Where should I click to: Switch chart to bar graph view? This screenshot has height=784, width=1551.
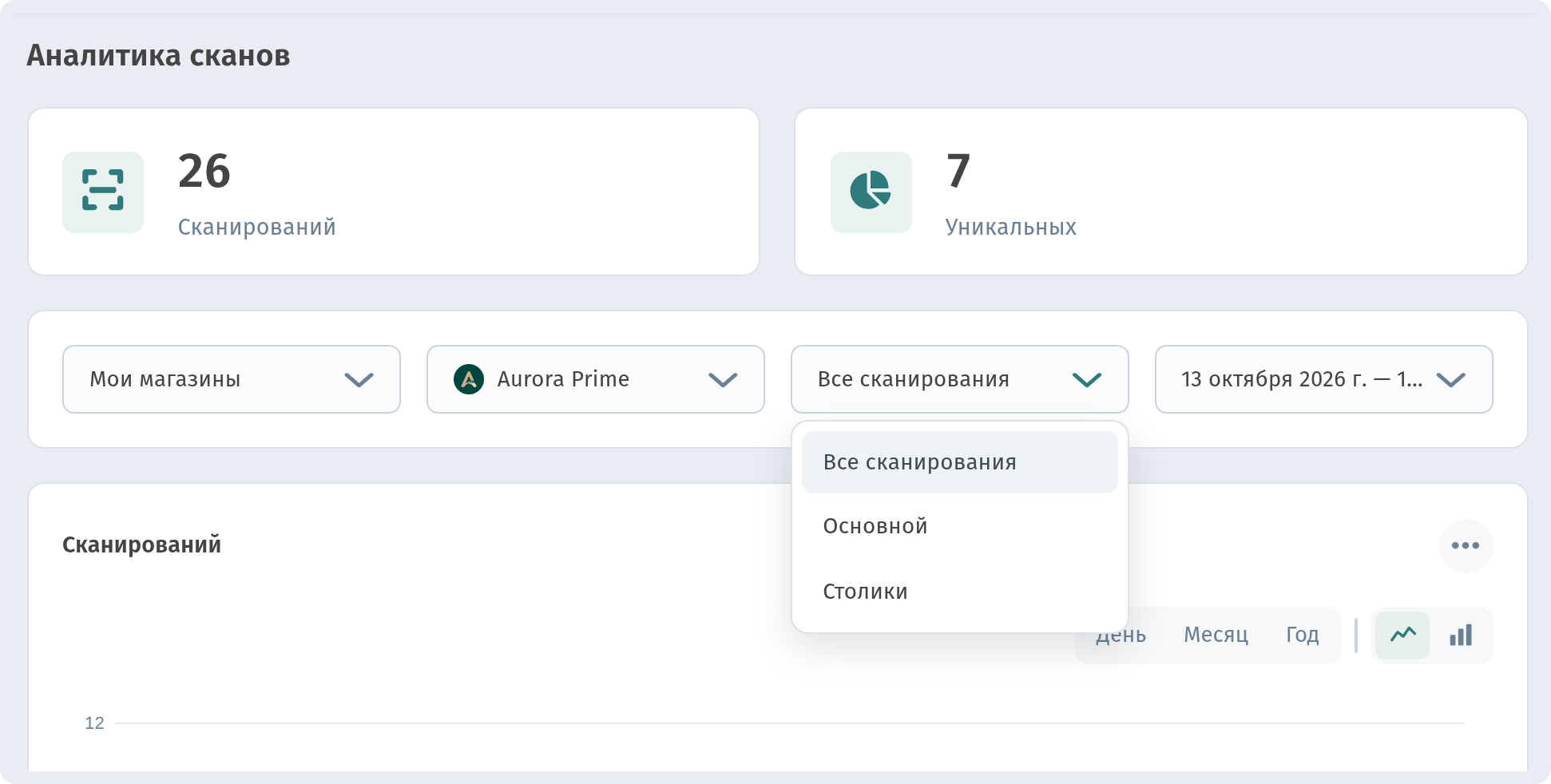pos(1461,636)
